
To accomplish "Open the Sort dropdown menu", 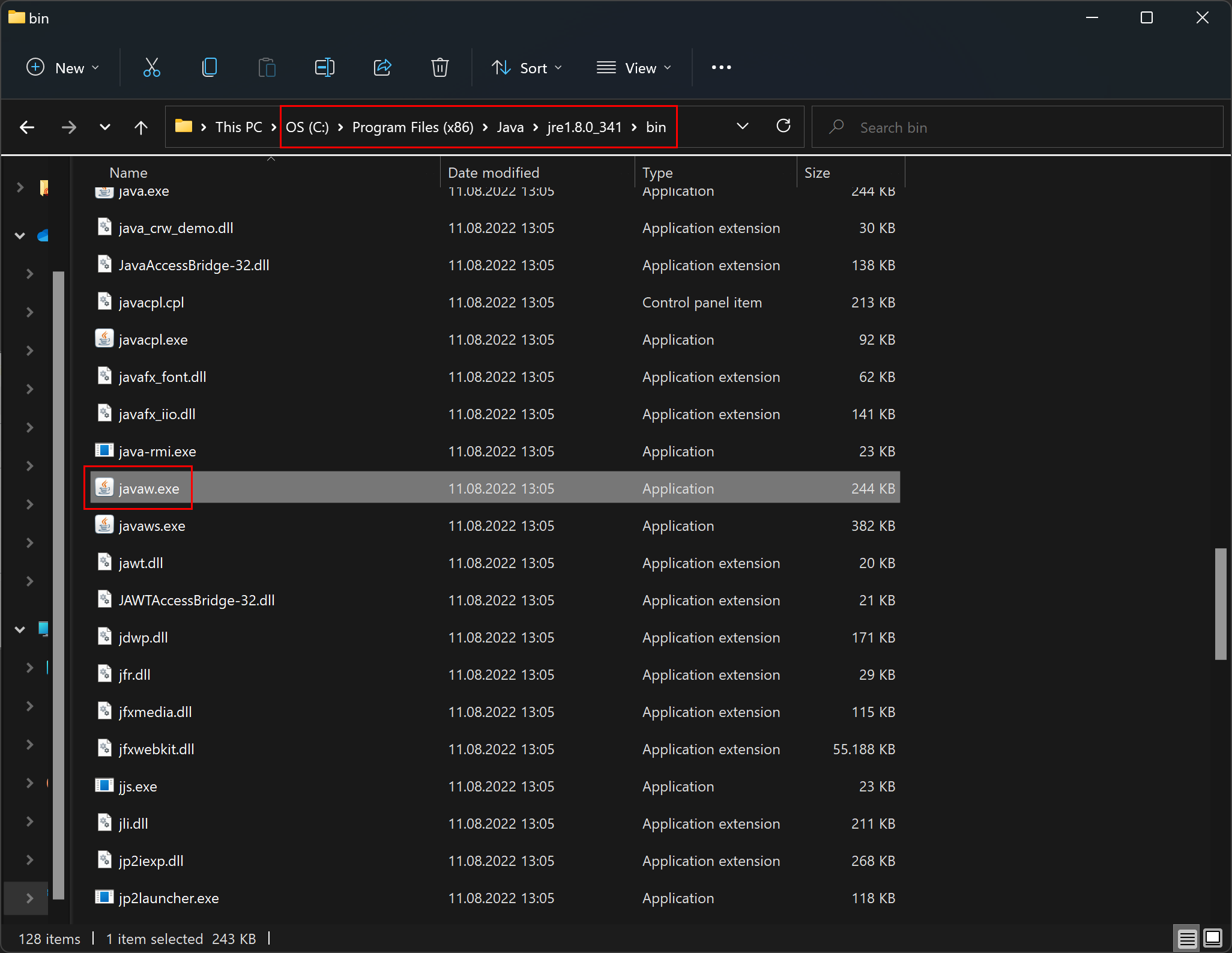I will pyautogui.click(x=527, y=68).
